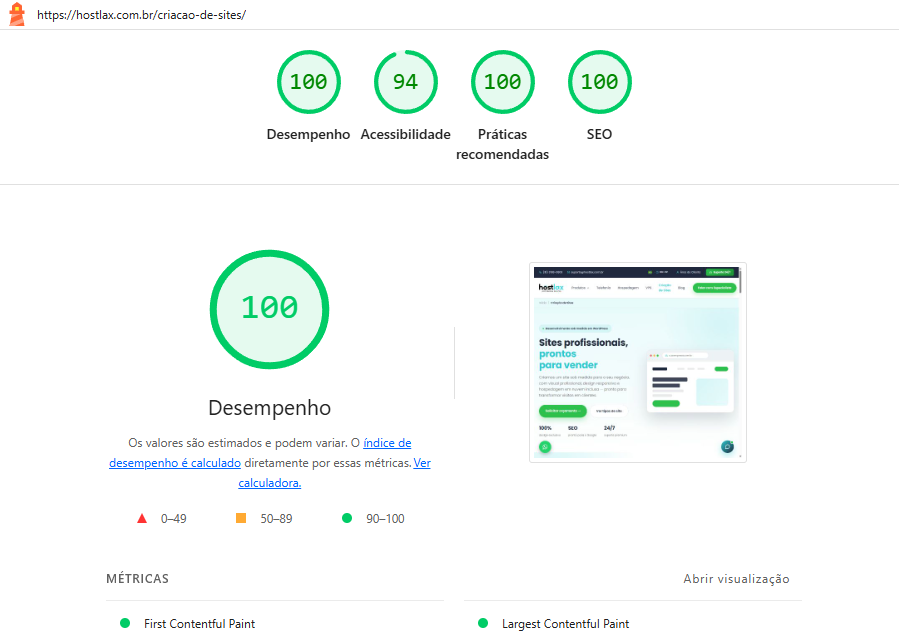
Task: Click the 'Desempenho' heading under large gauge
Action: (x=269, y=408)
